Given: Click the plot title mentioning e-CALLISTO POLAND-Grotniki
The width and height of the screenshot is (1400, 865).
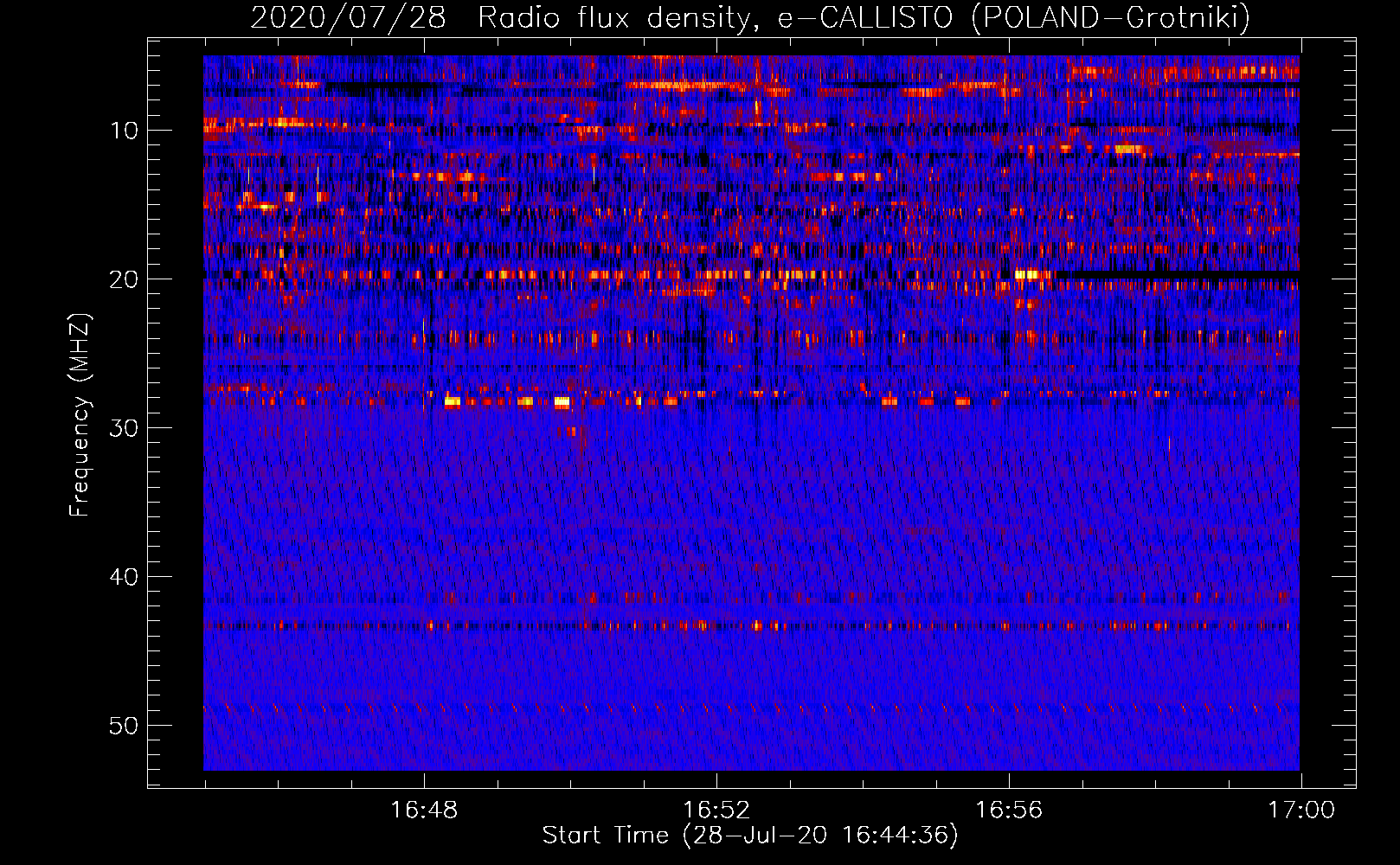Looking at the screenshot, I should [750, 17].
